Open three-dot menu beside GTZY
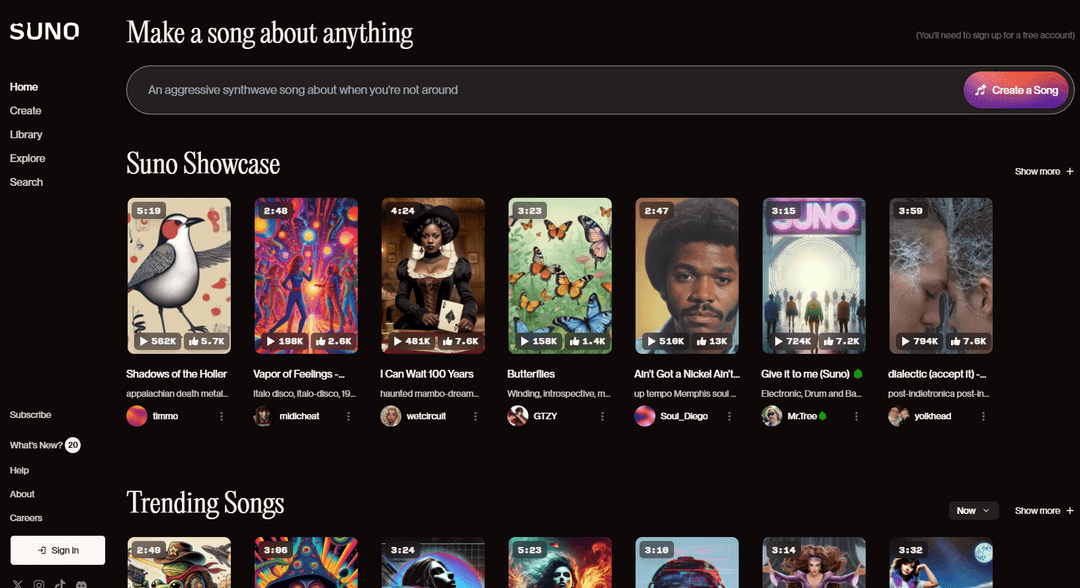 602,416
